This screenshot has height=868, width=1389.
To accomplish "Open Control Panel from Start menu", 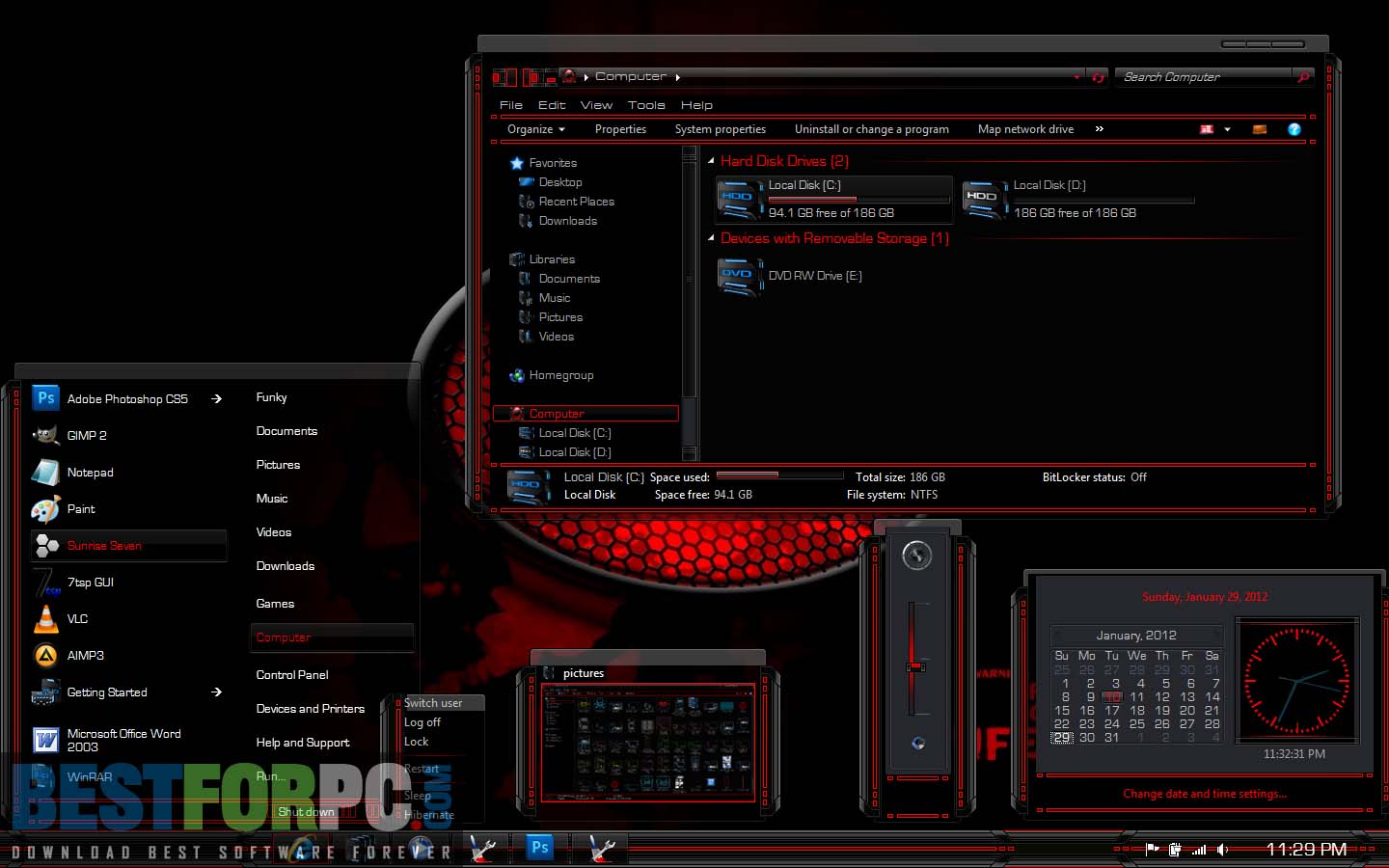I will click(292, 675).
